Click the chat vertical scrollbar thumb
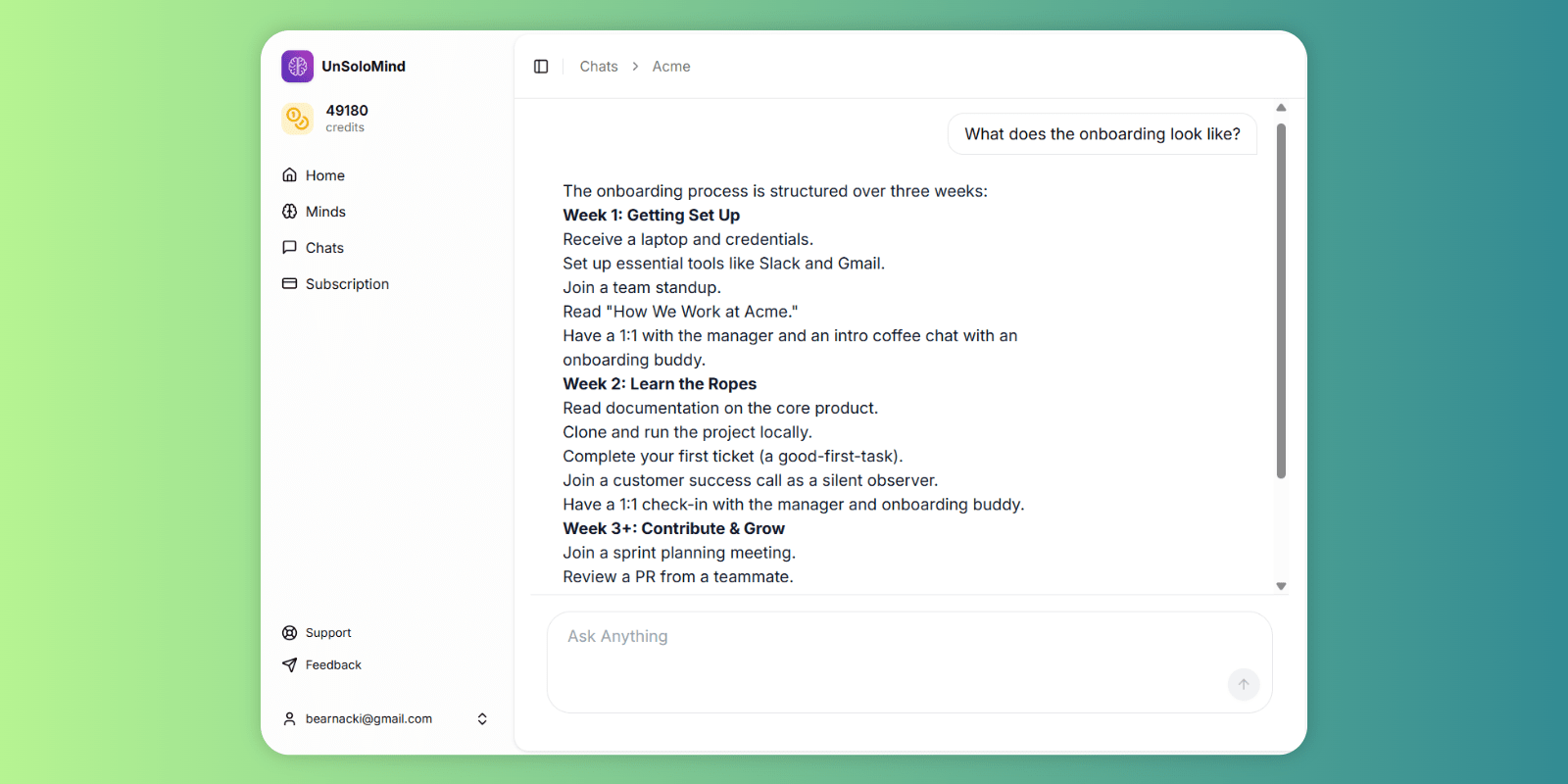Image resolution: width=1568 pixels, height=784 pixels. point(1281,300)
